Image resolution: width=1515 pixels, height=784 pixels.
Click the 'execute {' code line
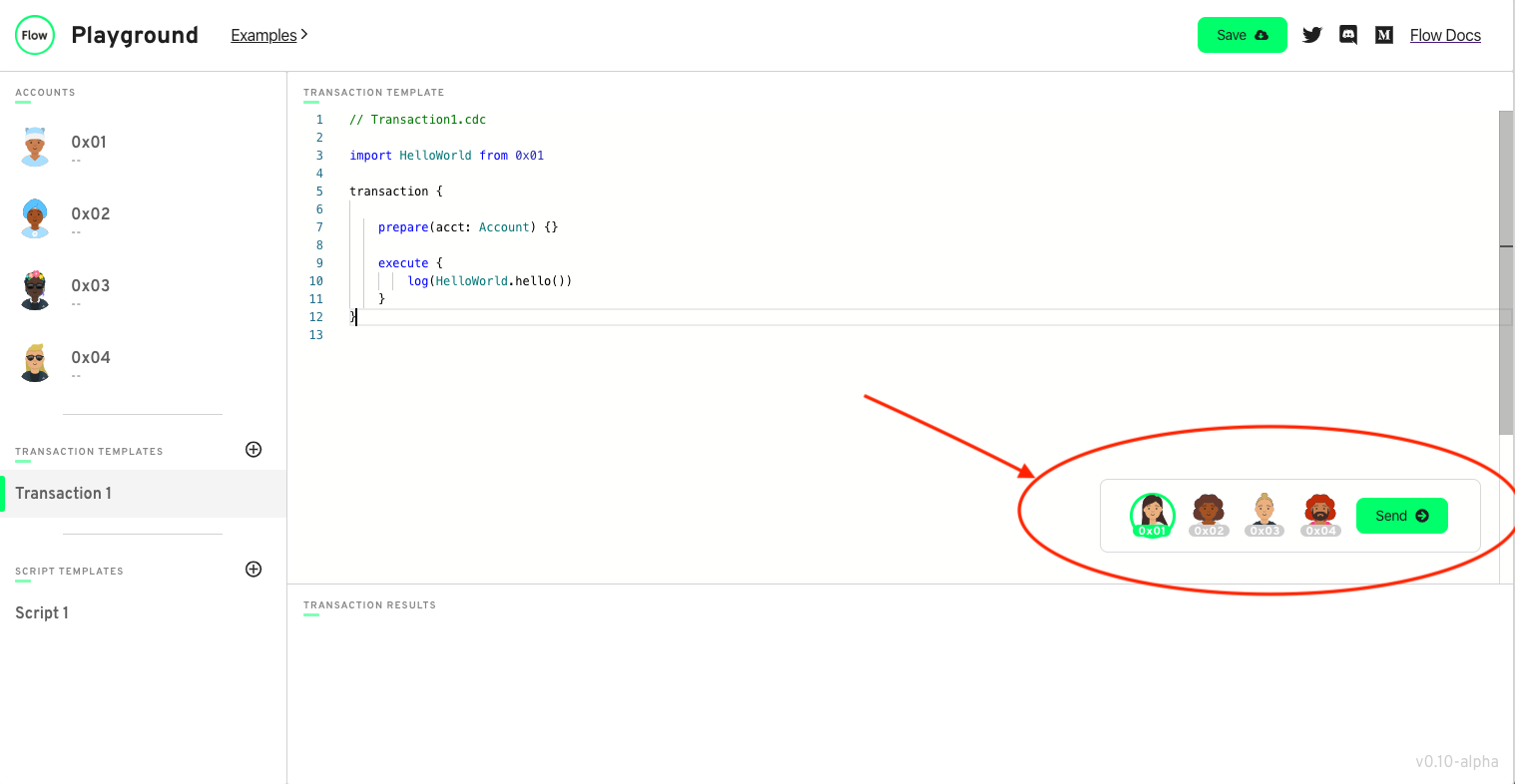410,263
